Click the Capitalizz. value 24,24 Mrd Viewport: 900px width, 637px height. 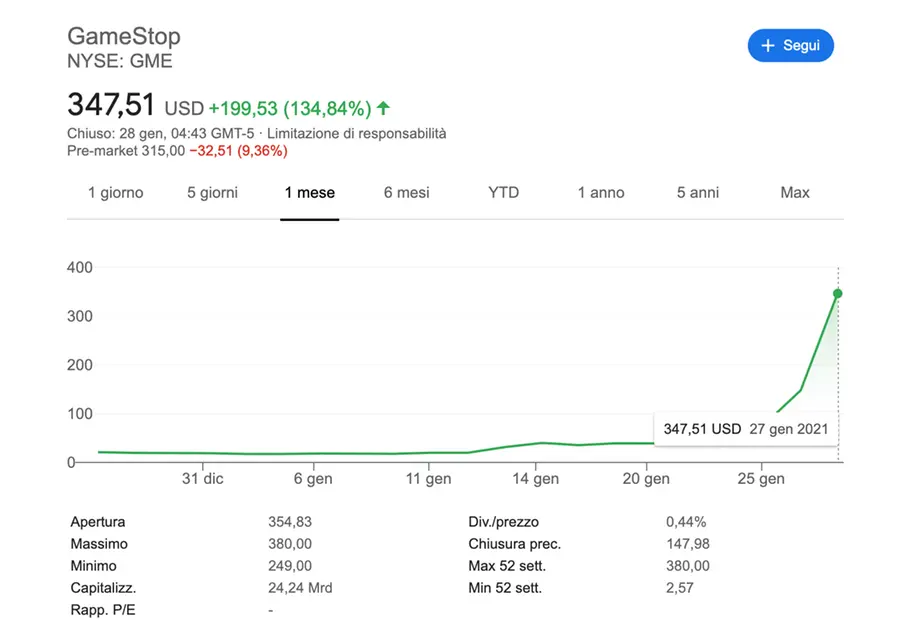tap(300, 588)
